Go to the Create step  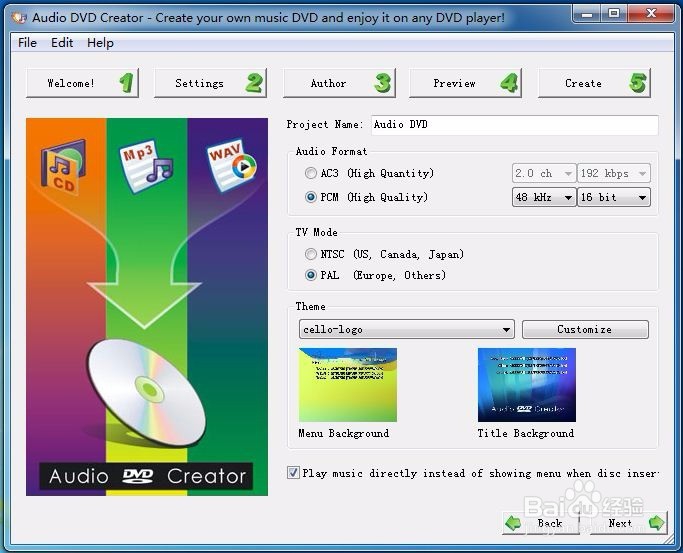[594, 83]
